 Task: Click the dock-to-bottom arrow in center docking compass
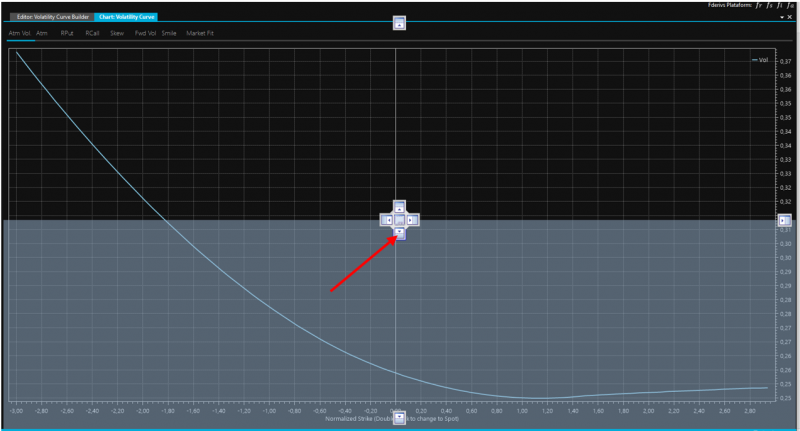398,233
